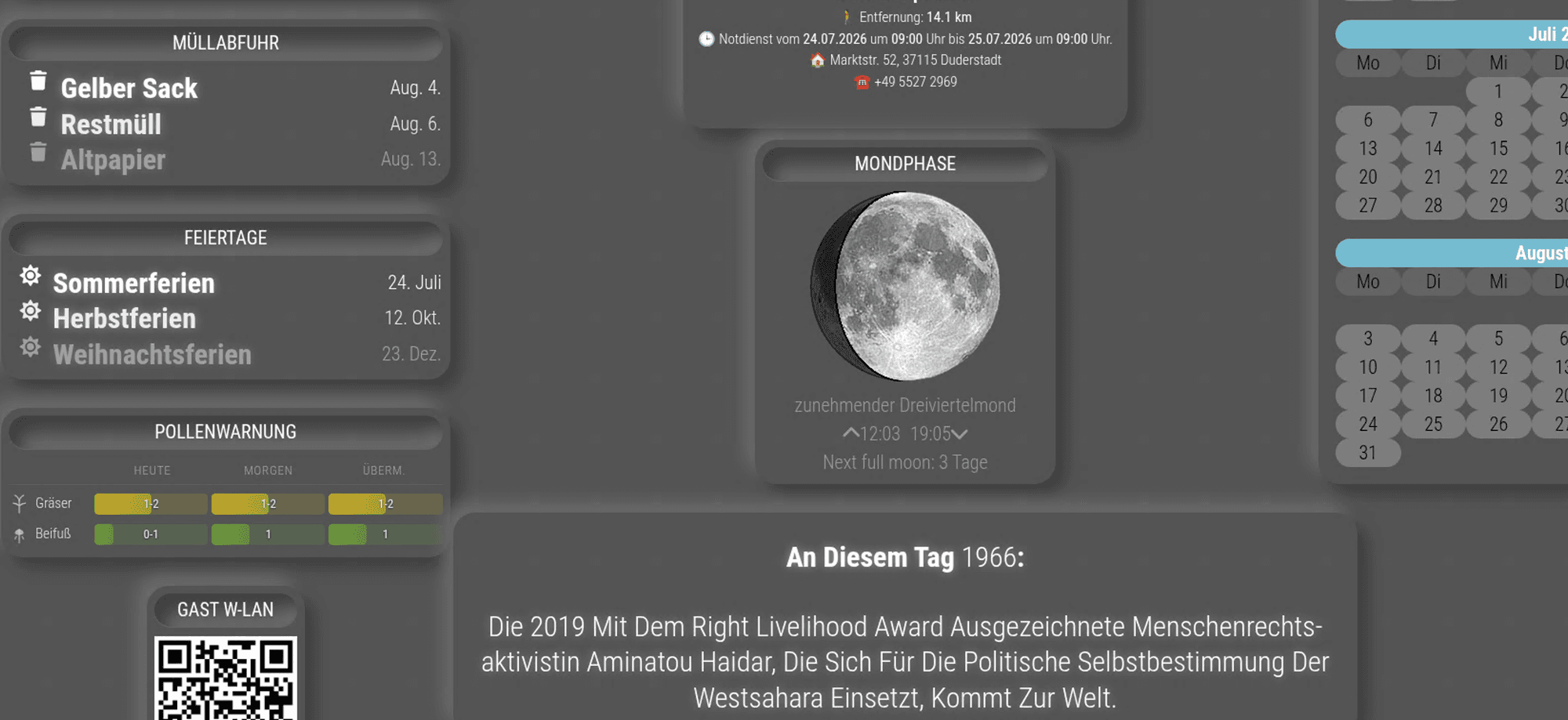Select August 11 in the calendar
Image resolution: width=1568 pixels, height=720 pixels.
pyautogui.click(x=1433, y=367)
